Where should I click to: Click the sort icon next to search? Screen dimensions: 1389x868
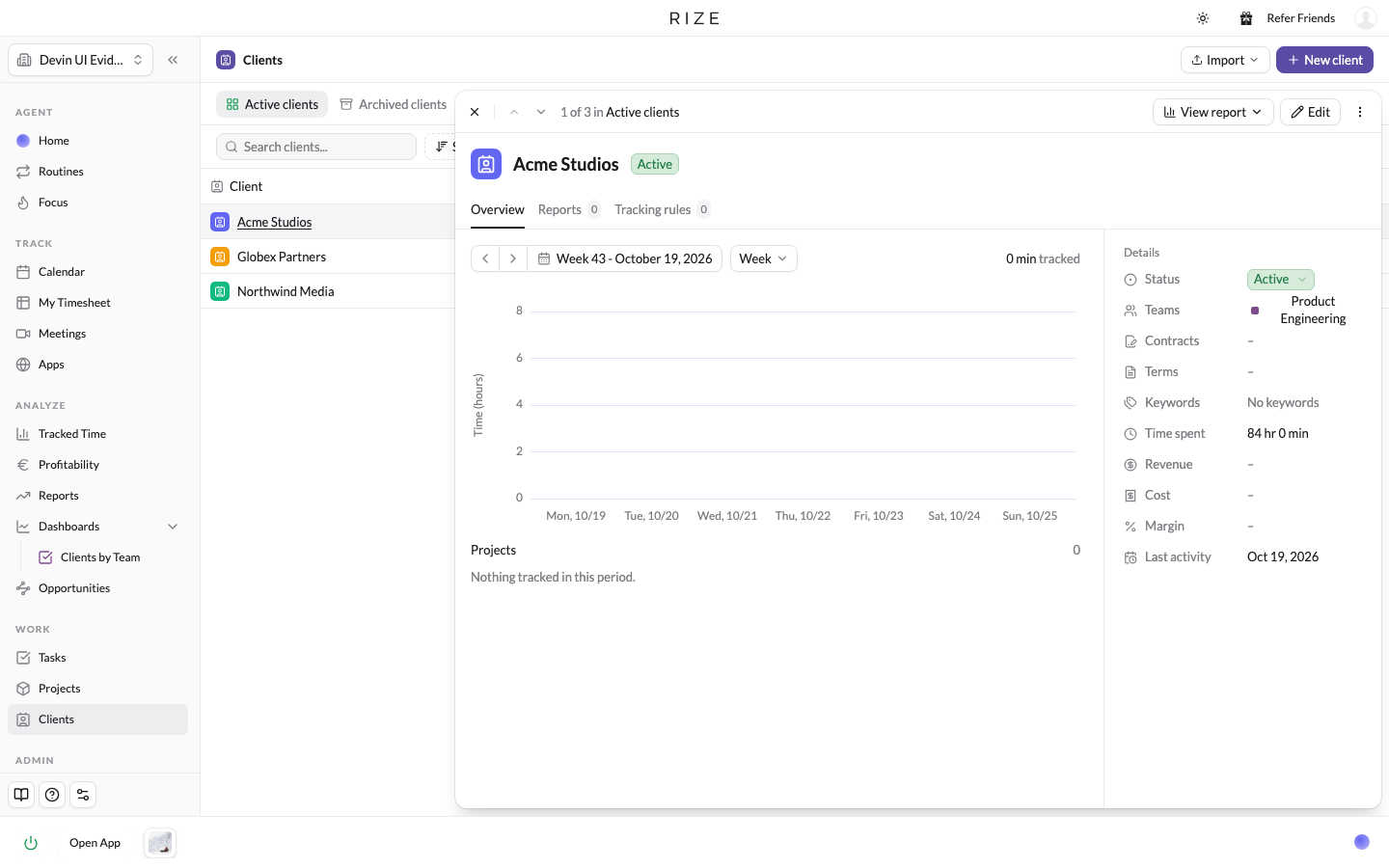(441, 147)
